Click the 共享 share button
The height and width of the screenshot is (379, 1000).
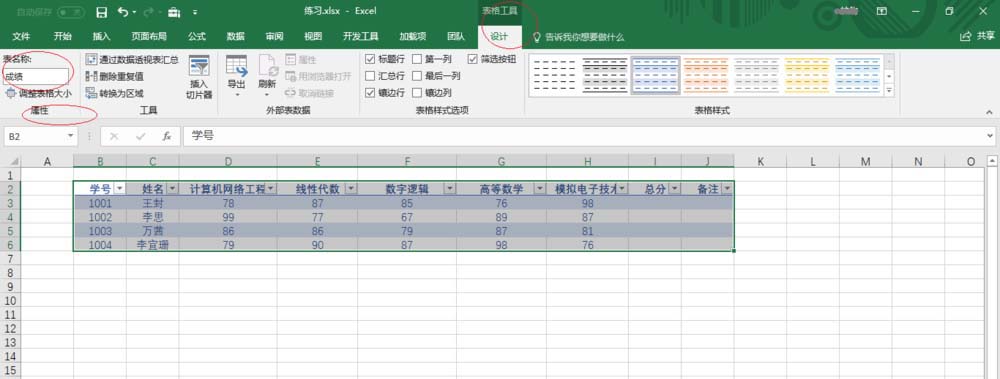coord(978,36)
